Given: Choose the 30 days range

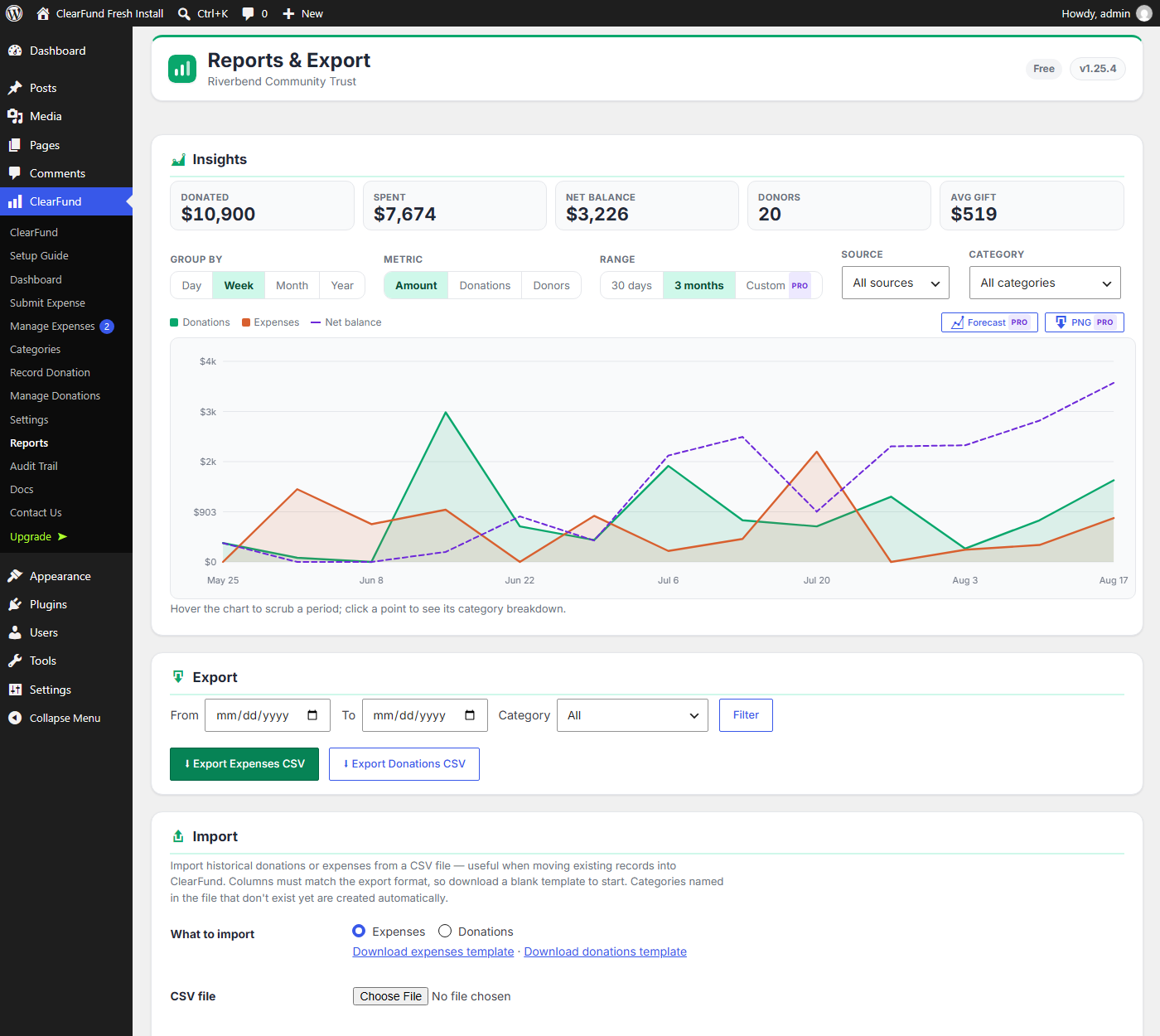Looking at the screenshot, I should click(x=631, y=285).
